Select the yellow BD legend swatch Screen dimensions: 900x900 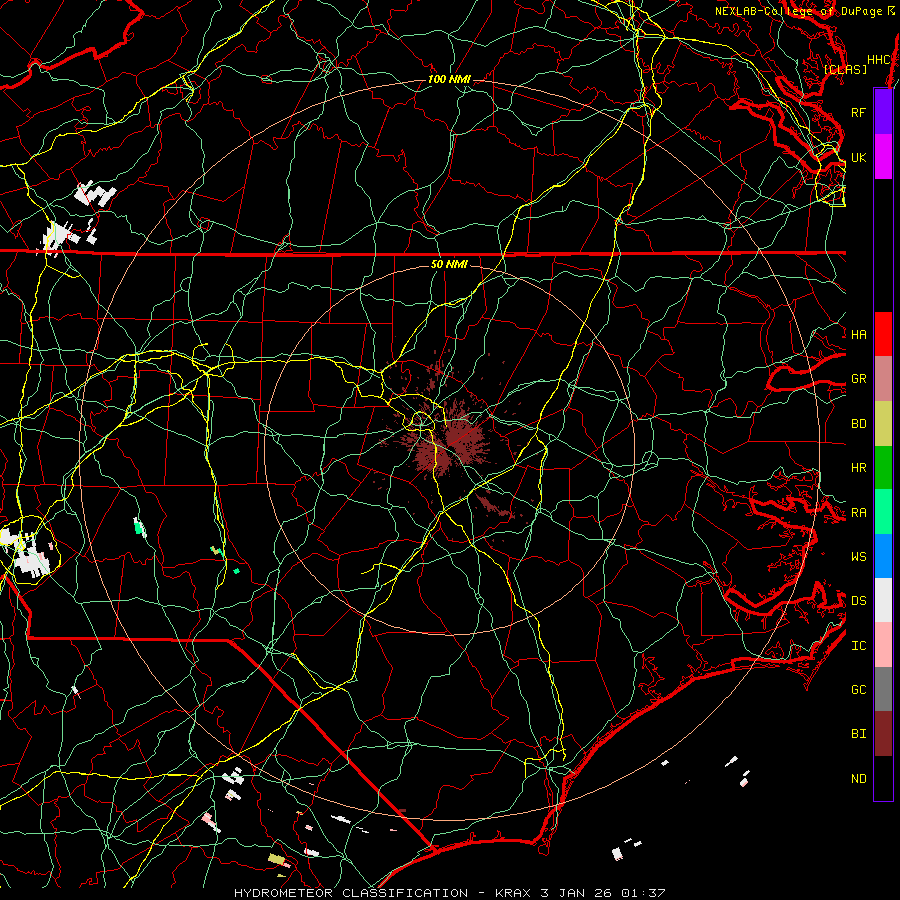point(883,424)
